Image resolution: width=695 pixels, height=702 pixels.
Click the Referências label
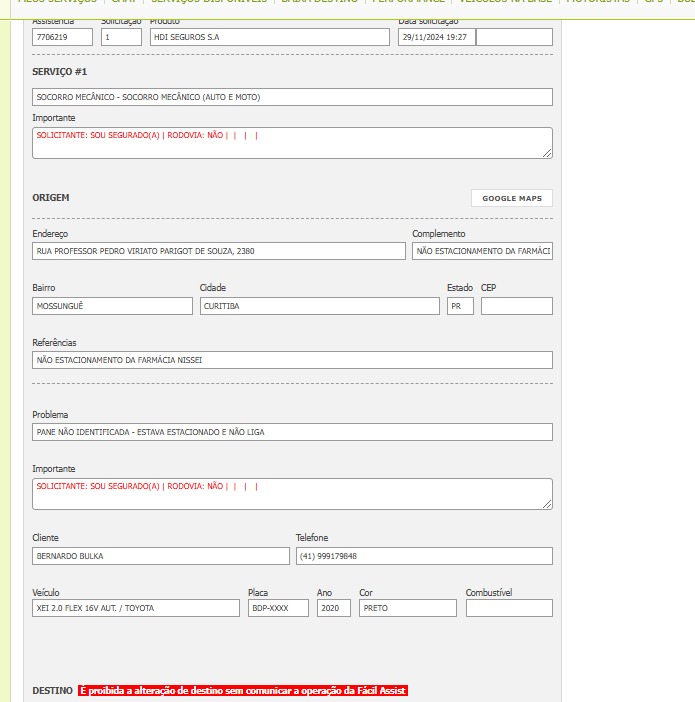(54, 343)
